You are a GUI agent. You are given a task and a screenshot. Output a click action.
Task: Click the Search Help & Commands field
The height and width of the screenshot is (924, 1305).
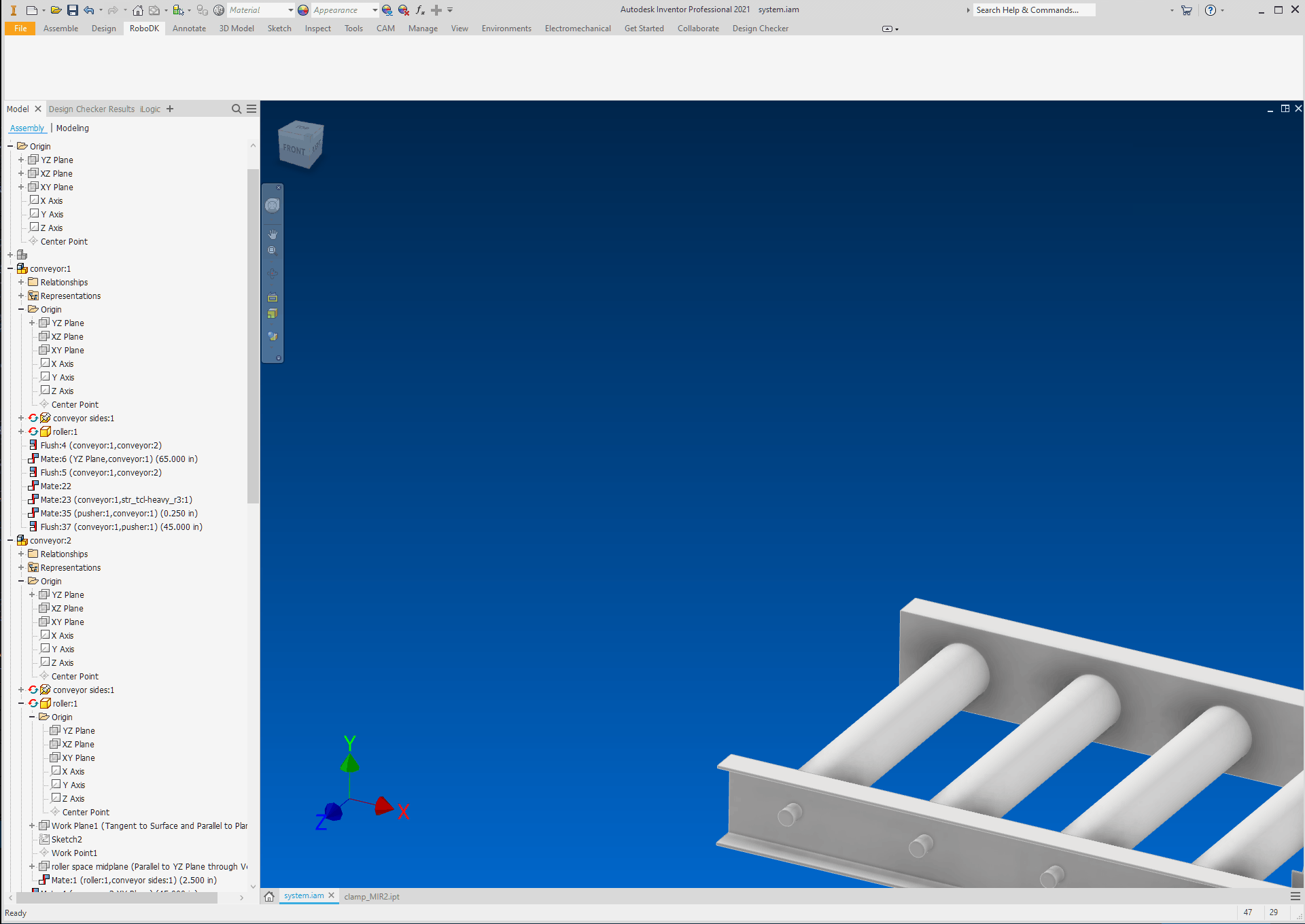(x=1033, y=10)
